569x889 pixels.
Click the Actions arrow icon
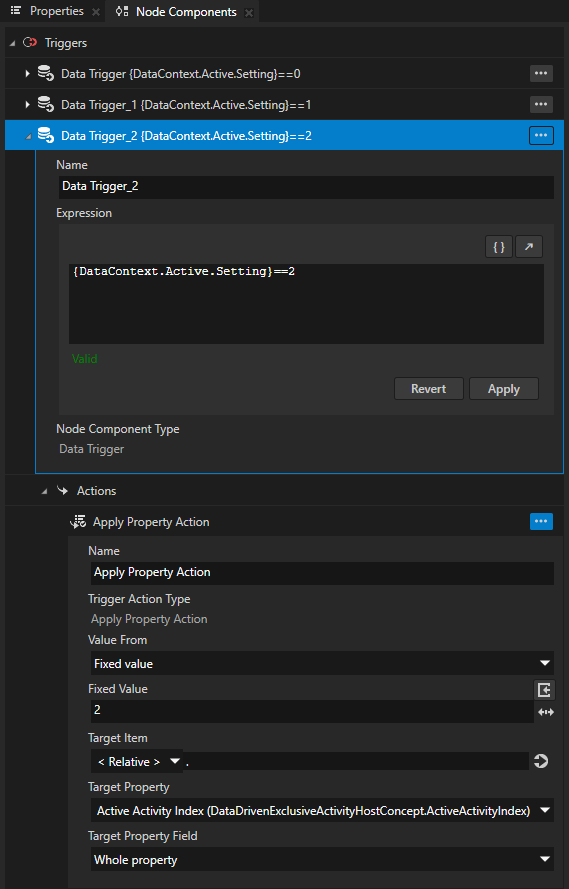62,490
